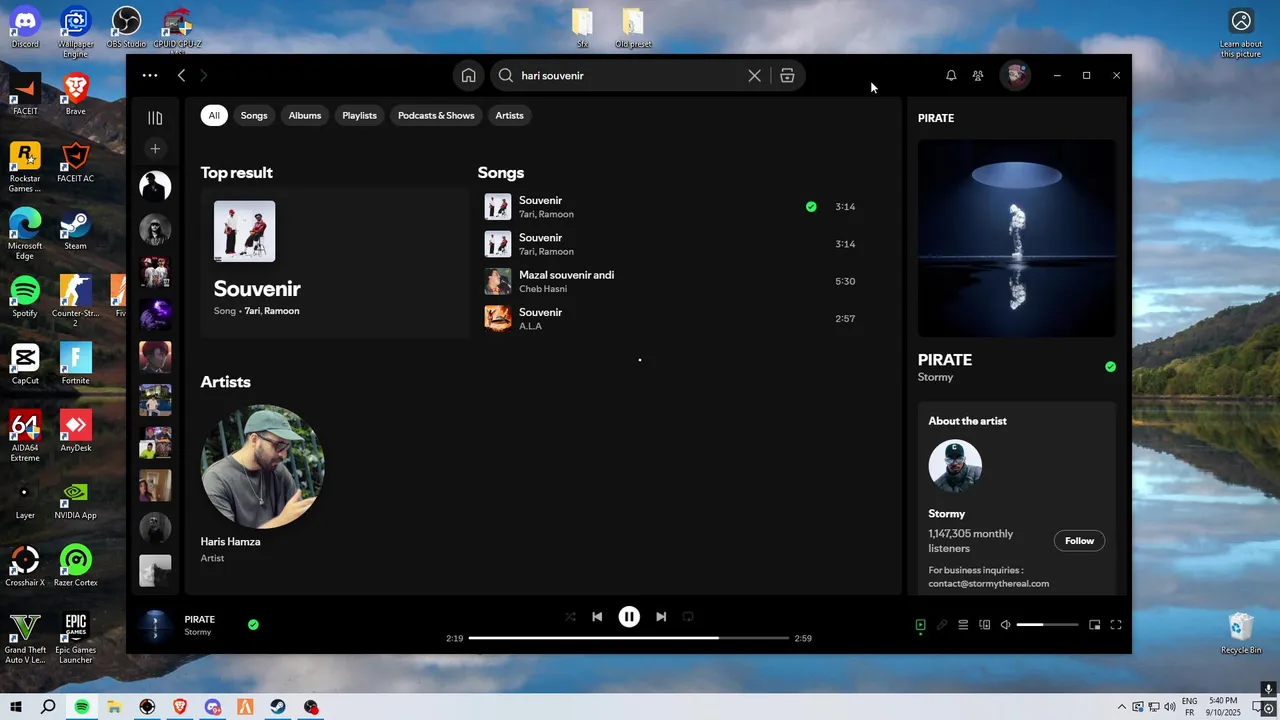Image resolution: width=1280 pixels, height=720 pixels.
Task: Open the Sfx folder on desktop
Action: (582, 28)
